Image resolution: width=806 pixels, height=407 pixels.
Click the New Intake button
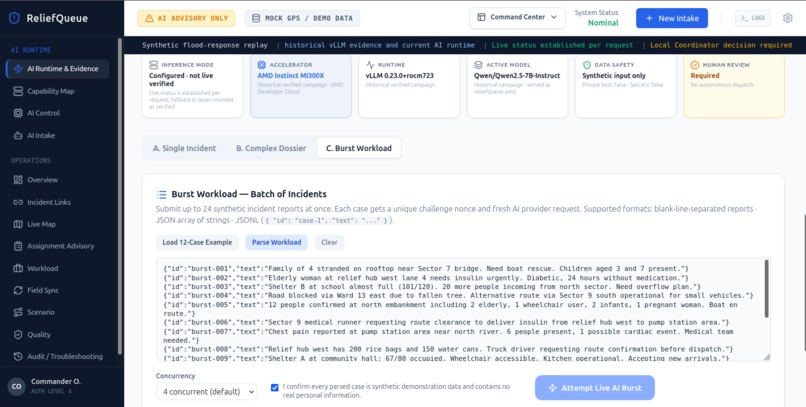pos(672,18)
